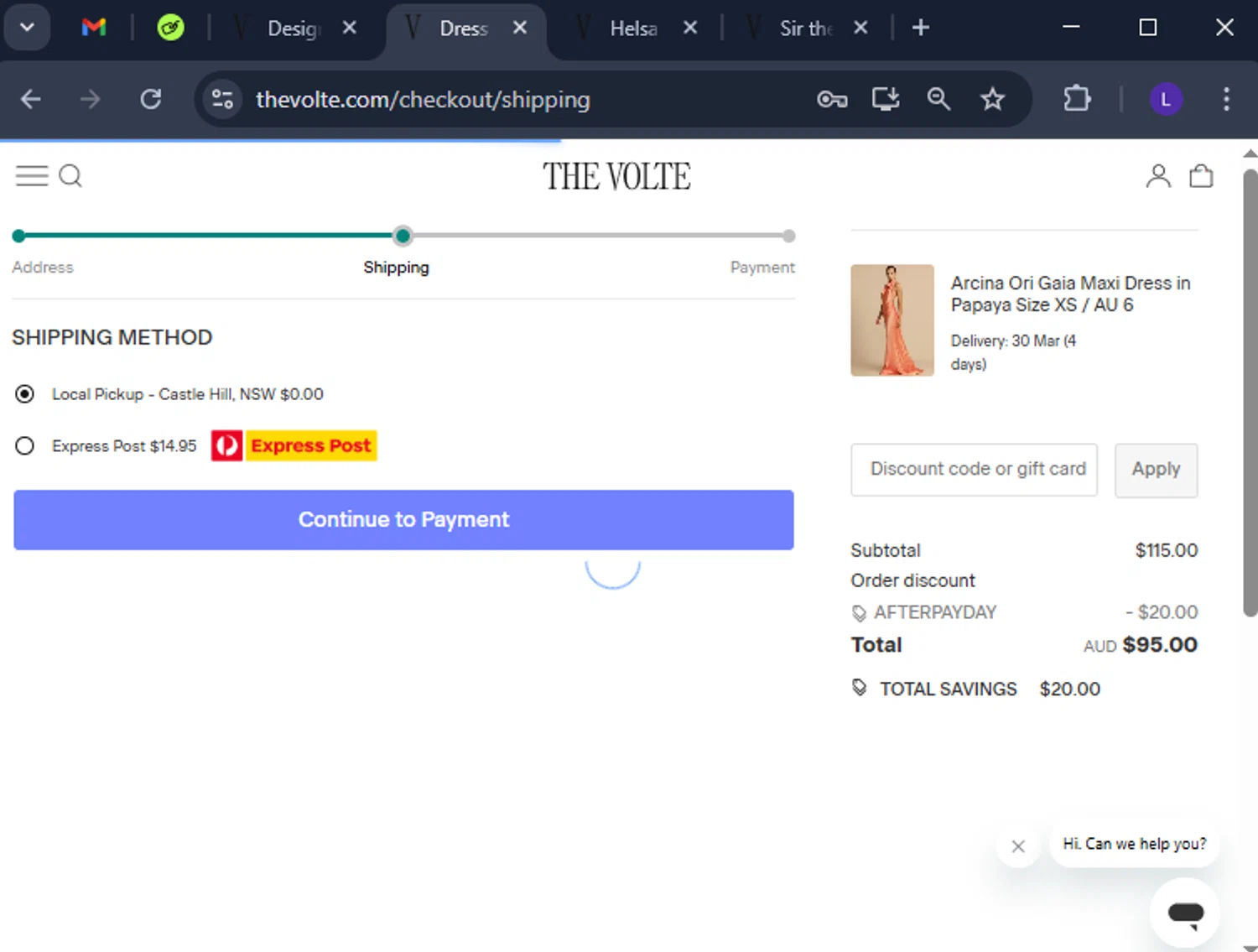
Task: Open the shopping bag icon
Action: pyautogui.click(x=1201, y=175)
